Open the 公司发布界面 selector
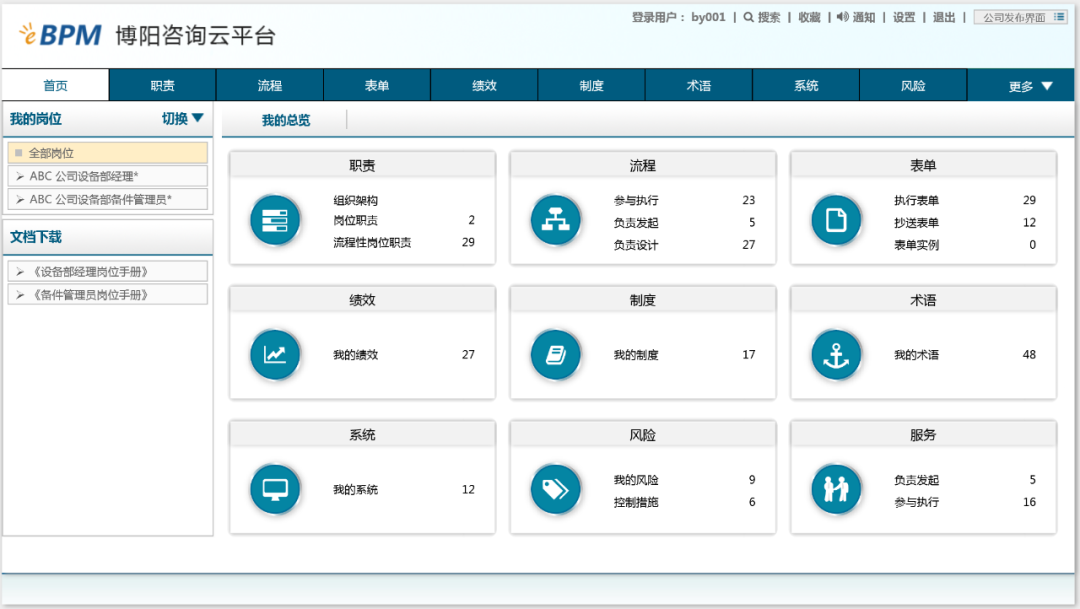 click(x=1020, y=17)
